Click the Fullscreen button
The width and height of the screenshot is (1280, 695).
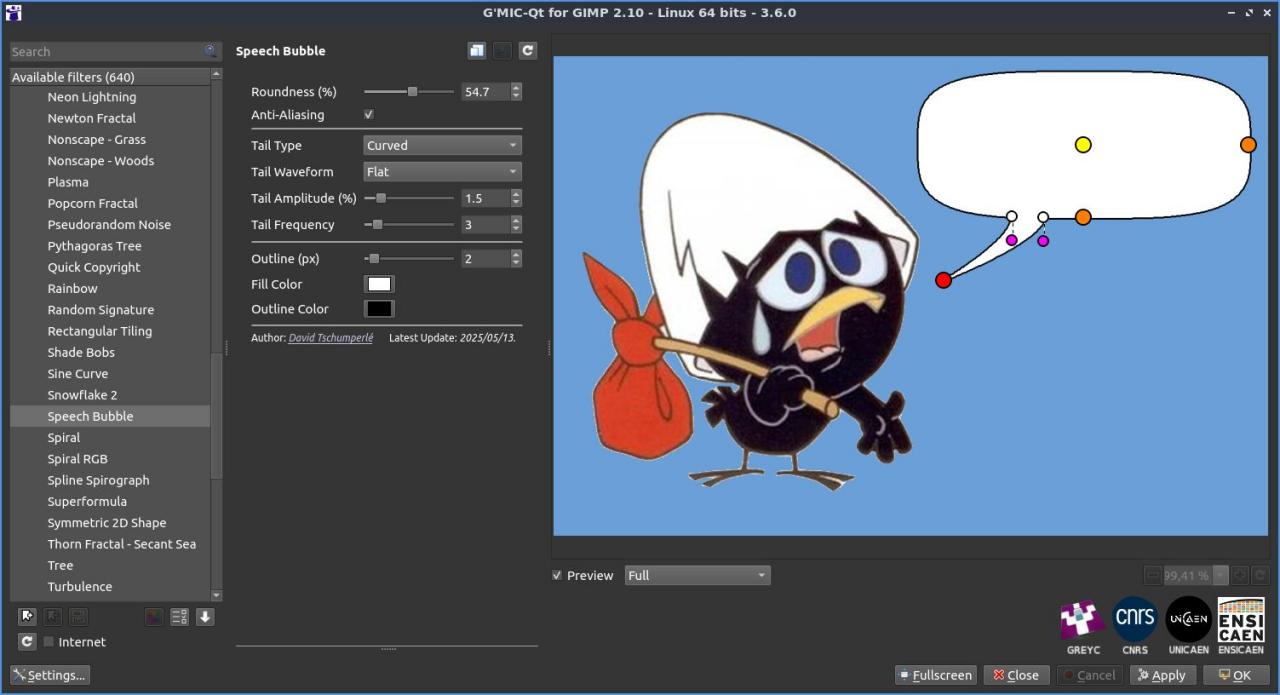935,675
